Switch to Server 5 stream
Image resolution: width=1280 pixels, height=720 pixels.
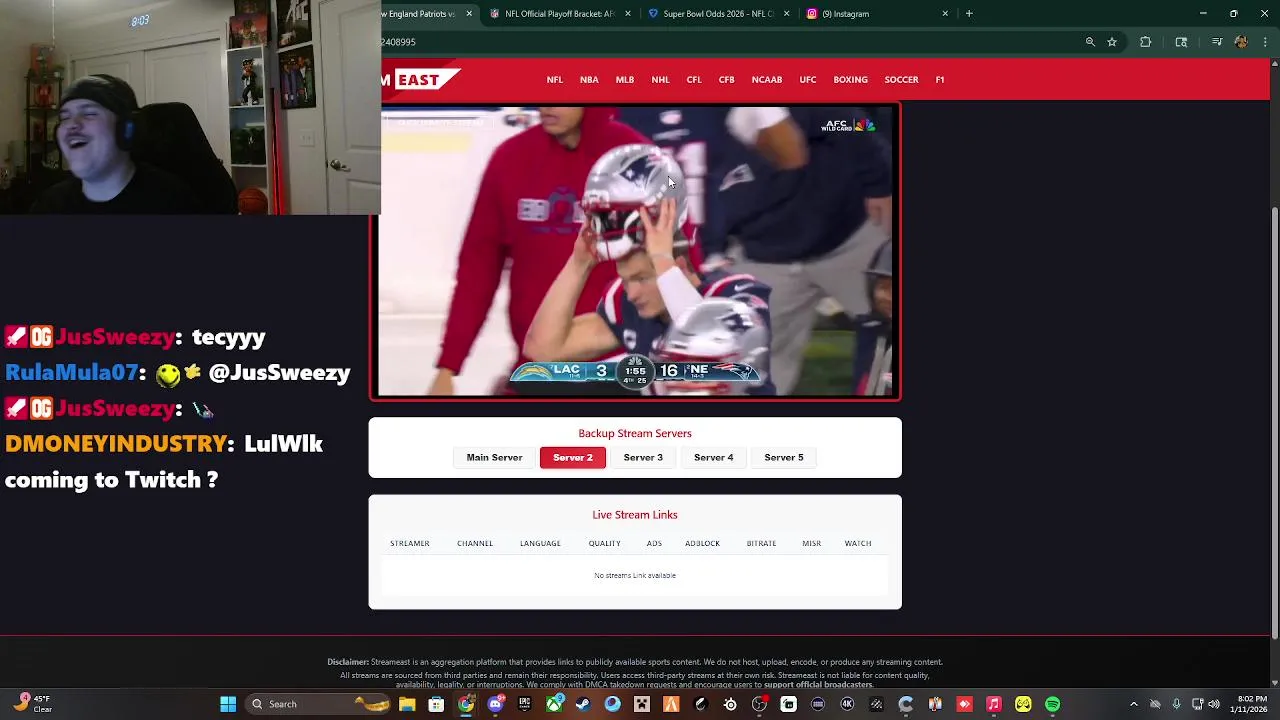(x=784, y=458)
